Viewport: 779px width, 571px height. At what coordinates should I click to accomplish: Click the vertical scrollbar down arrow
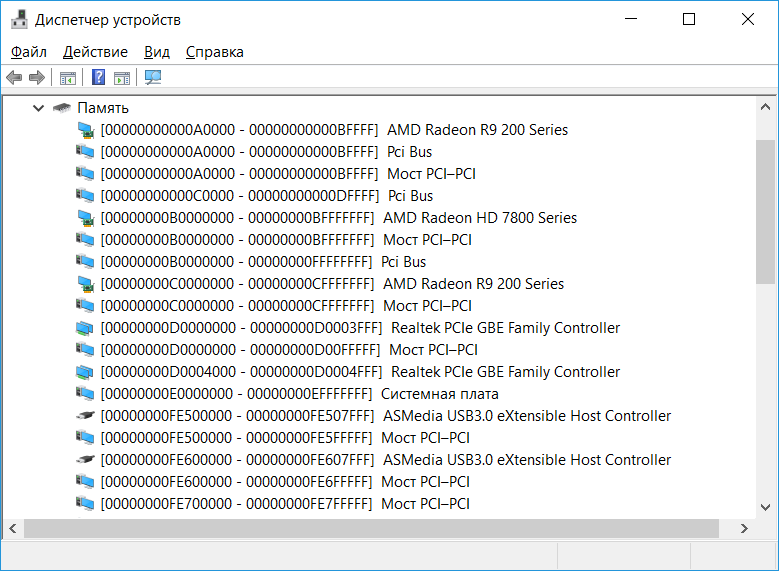pyautogui.click(x=765, y=507)
